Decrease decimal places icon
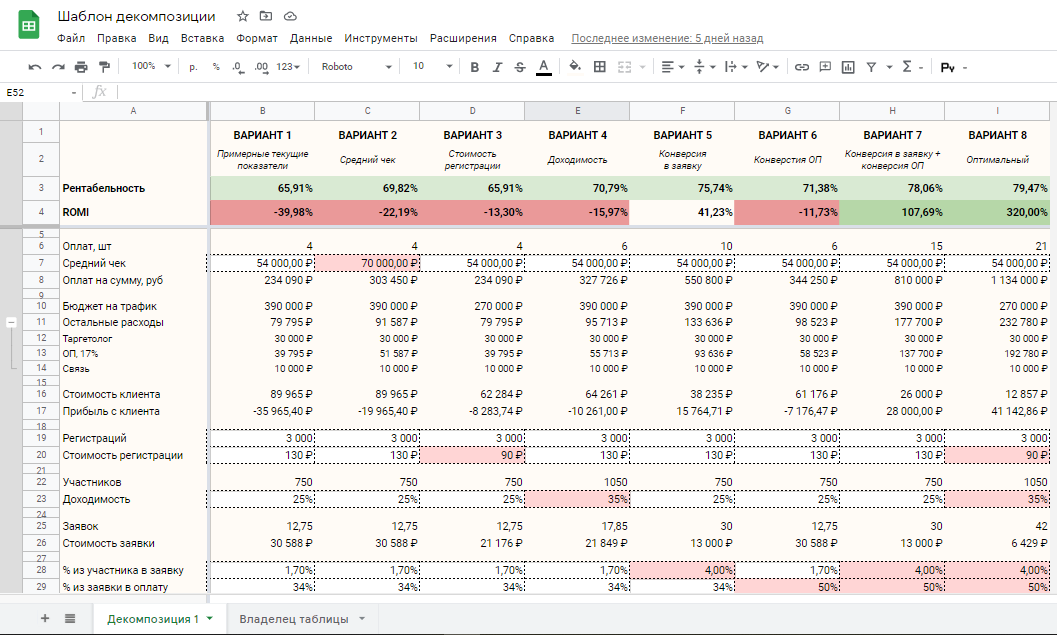Screen dimensions: 1057x635 [x=237, y=67]
